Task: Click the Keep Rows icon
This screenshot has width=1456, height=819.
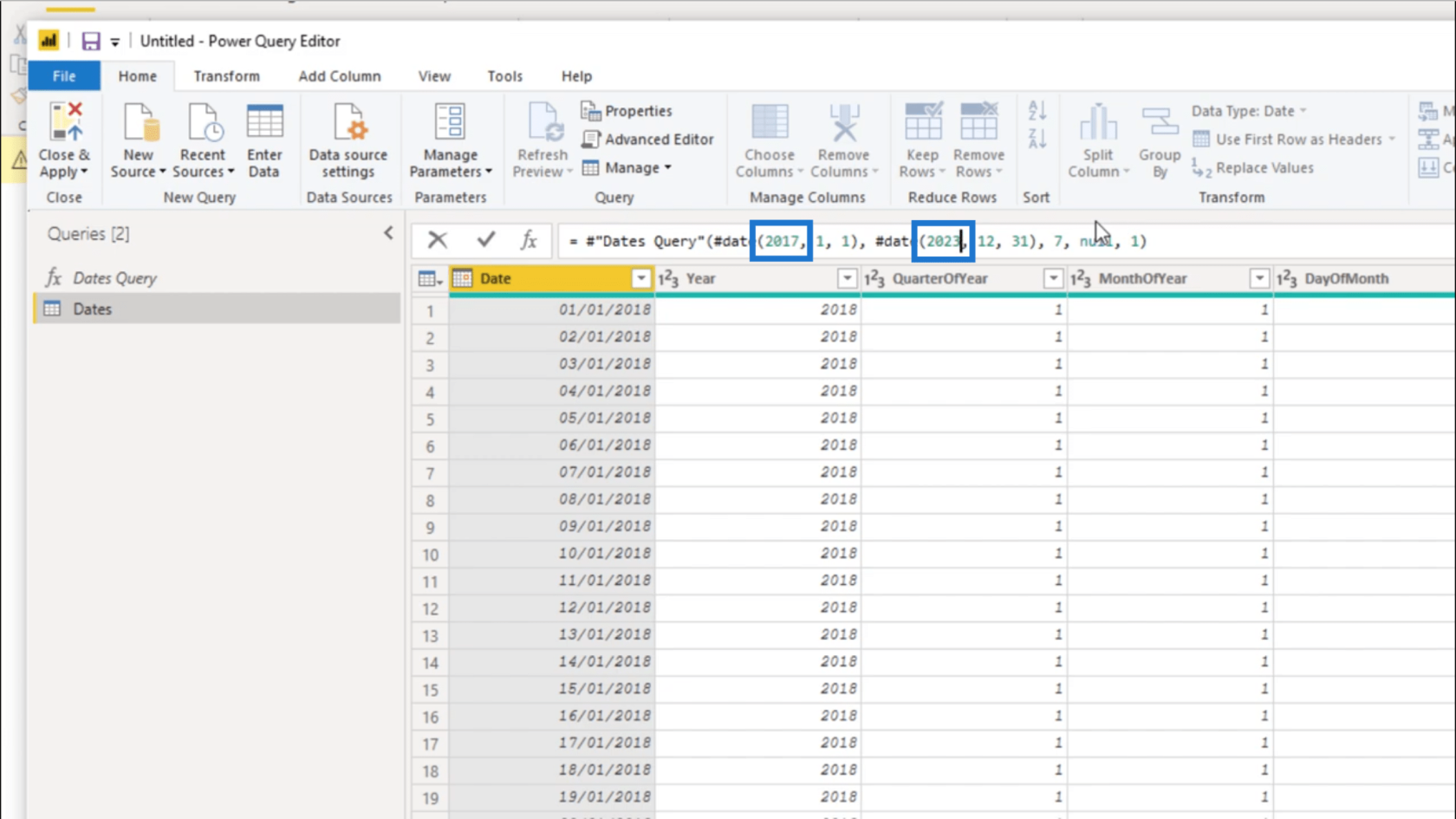Action: point(923,121)
